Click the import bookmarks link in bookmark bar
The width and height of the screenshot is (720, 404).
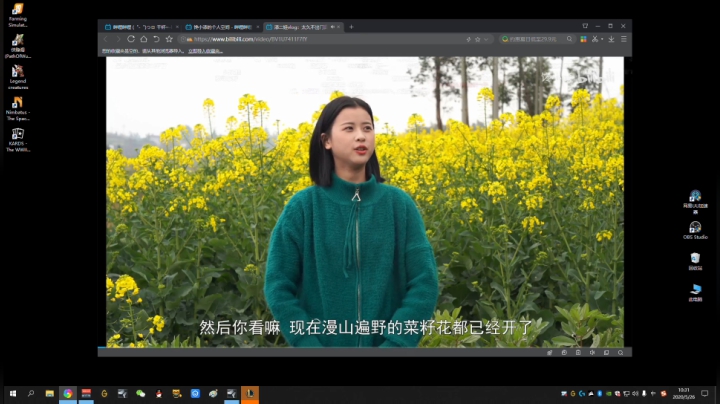[x=205, y=51]
